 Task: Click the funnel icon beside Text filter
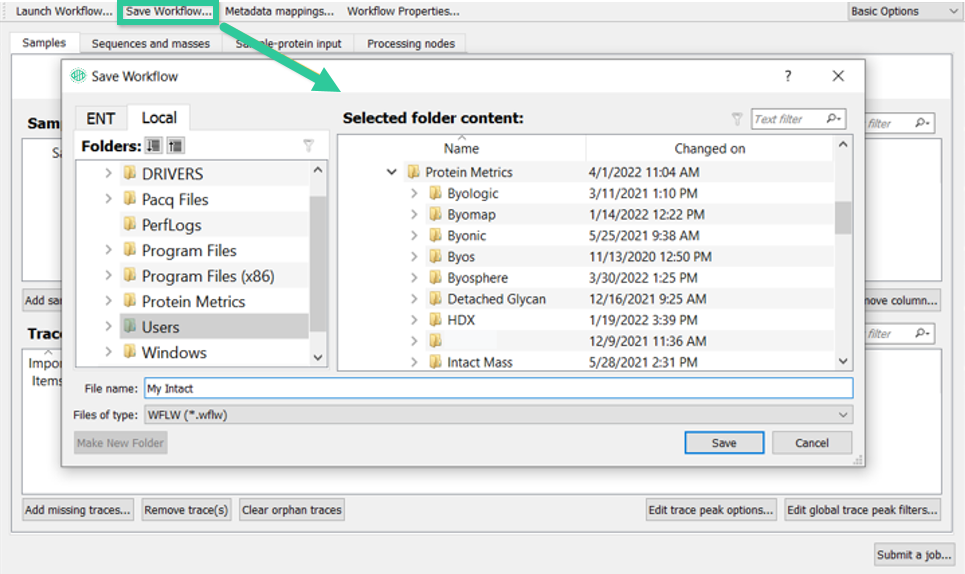737,119
